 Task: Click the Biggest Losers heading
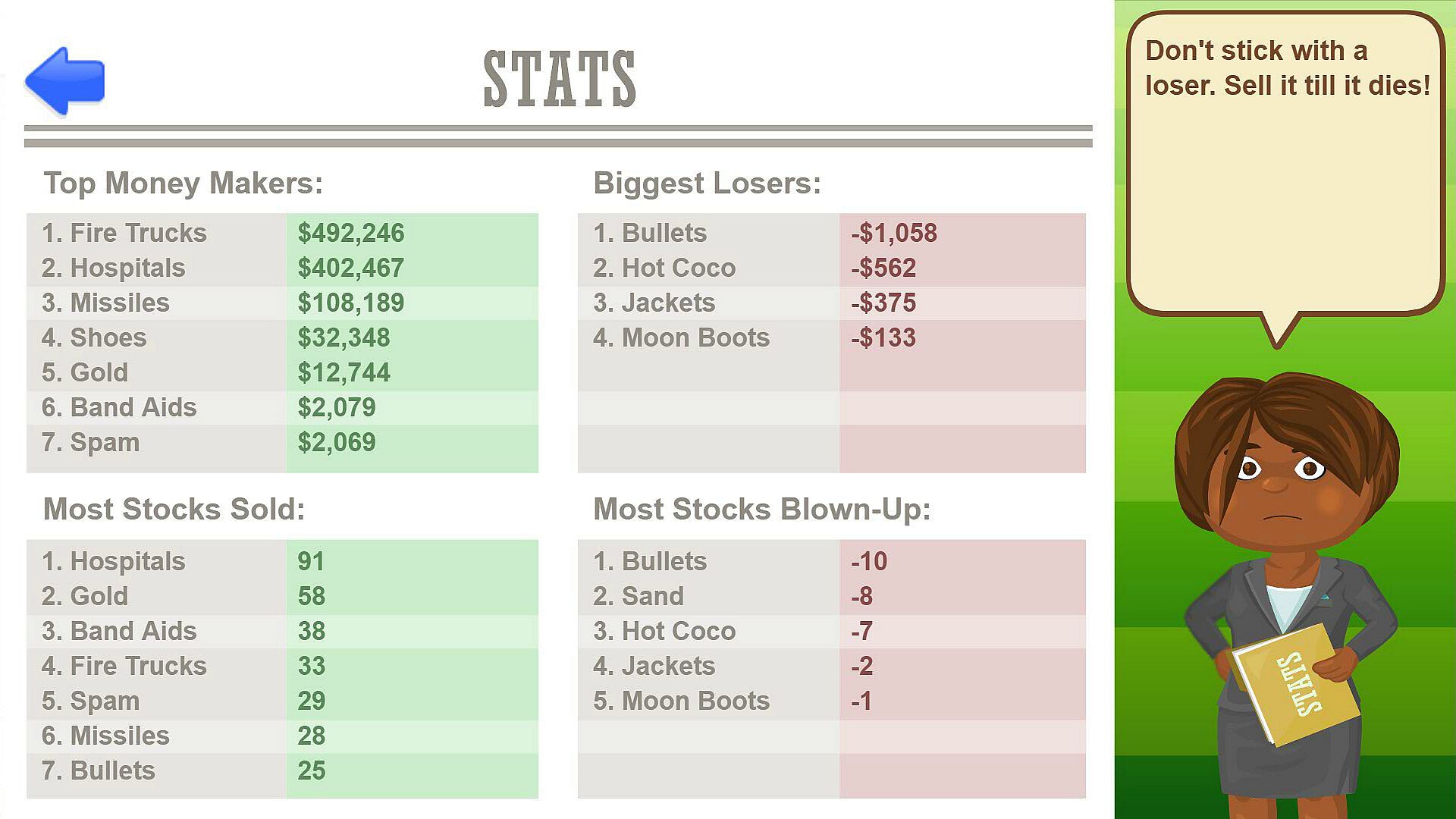point(707,183)
